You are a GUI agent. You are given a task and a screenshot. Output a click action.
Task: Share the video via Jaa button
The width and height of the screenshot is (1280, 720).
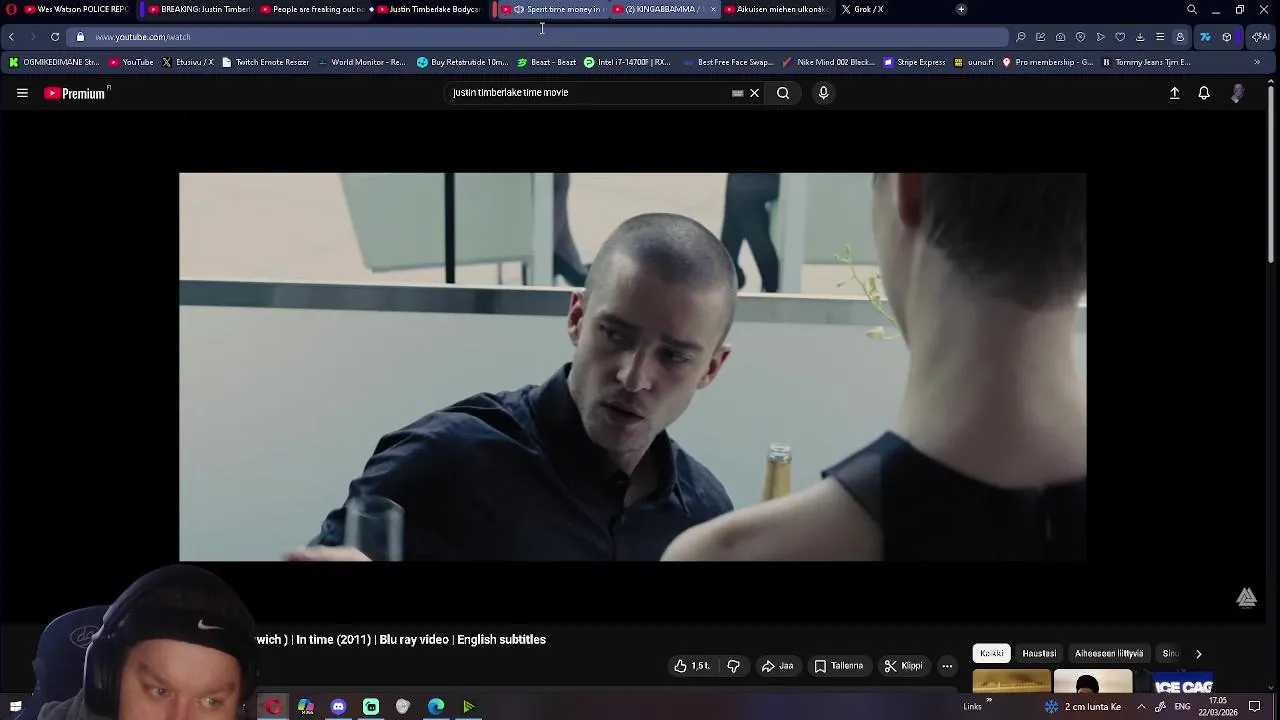[x=777, y=666]
